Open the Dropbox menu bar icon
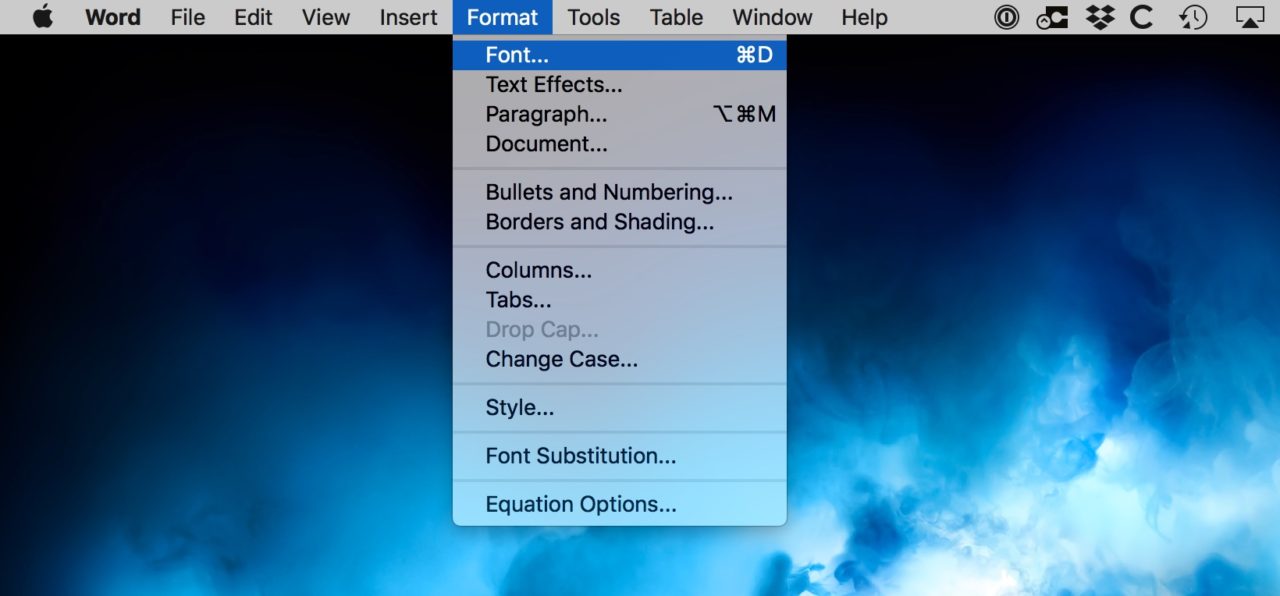Screen dimensions: 1280x596 pyautogui.click(x=1100, y=17)
